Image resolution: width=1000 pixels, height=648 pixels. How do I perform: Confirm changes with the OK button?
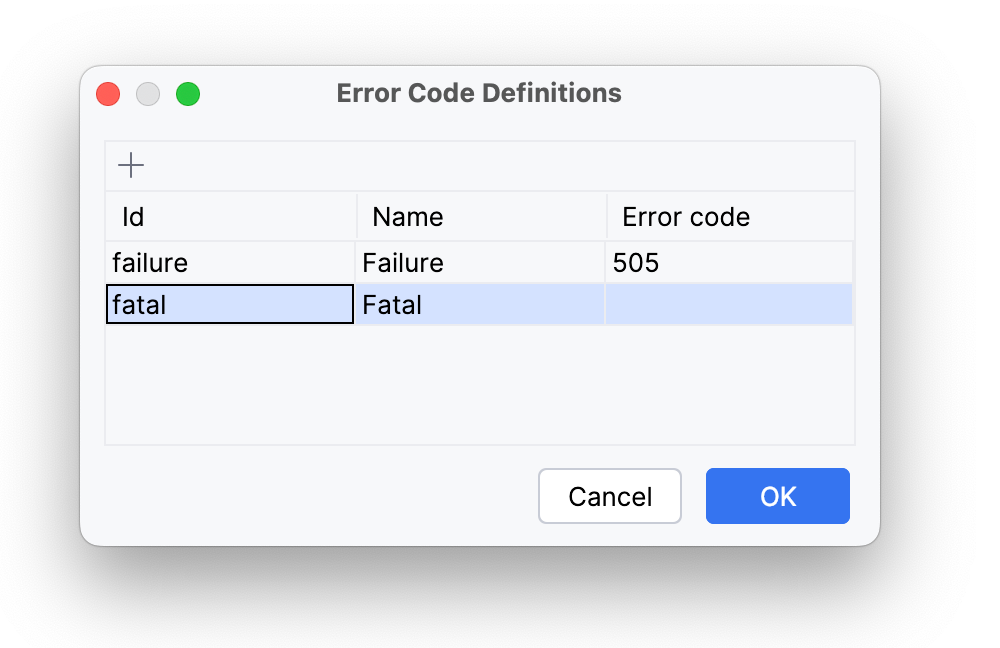[777, 496]
